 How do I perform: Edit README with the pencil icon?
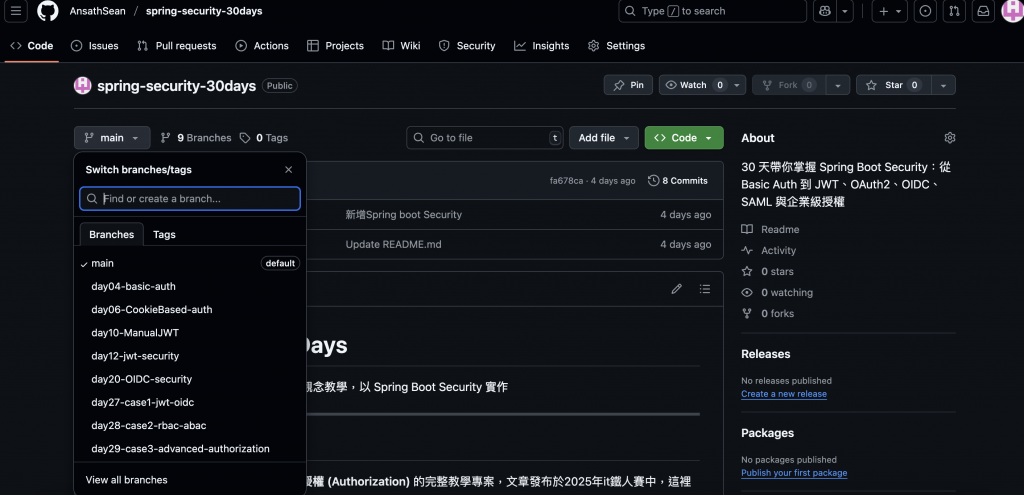677,289
